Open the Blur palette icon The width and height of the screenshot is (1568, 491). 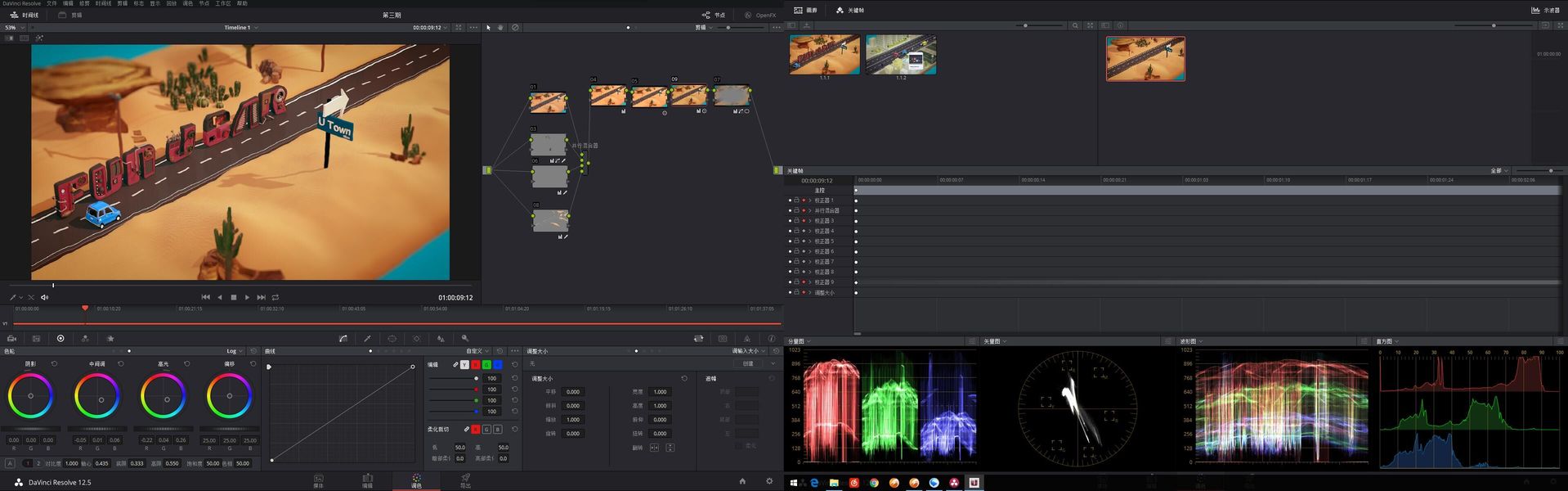441,338
